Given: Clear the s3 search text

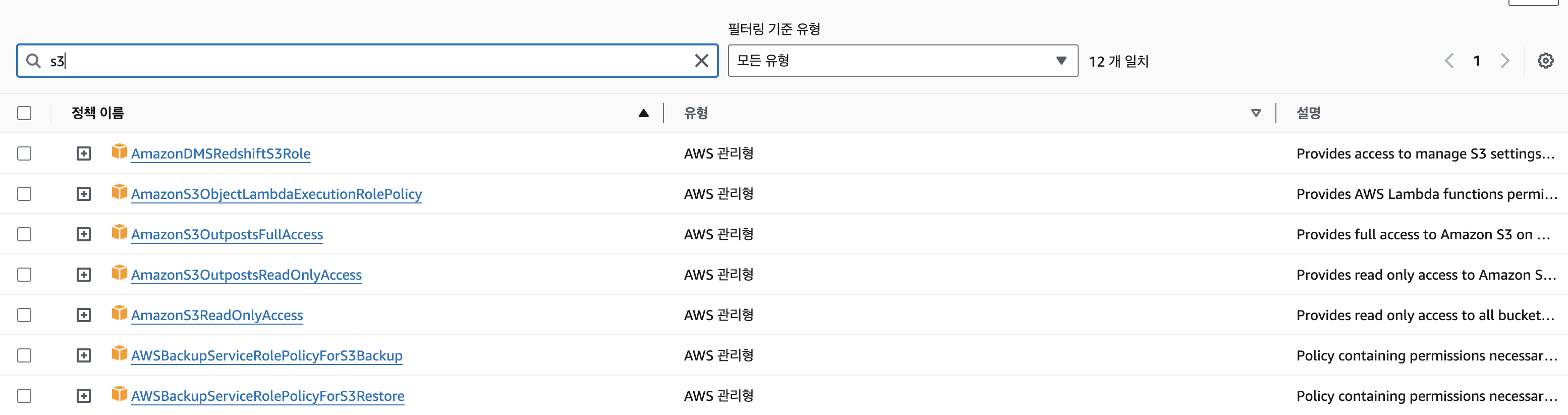Looking at the screenshot, I should click(701, 60).
